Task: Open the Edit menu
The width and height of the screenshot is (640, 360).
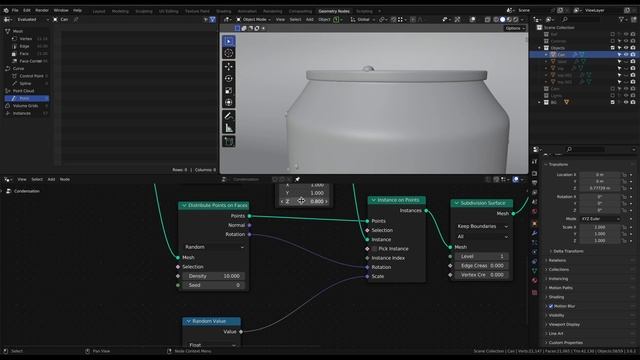Action: coord(27,10)
